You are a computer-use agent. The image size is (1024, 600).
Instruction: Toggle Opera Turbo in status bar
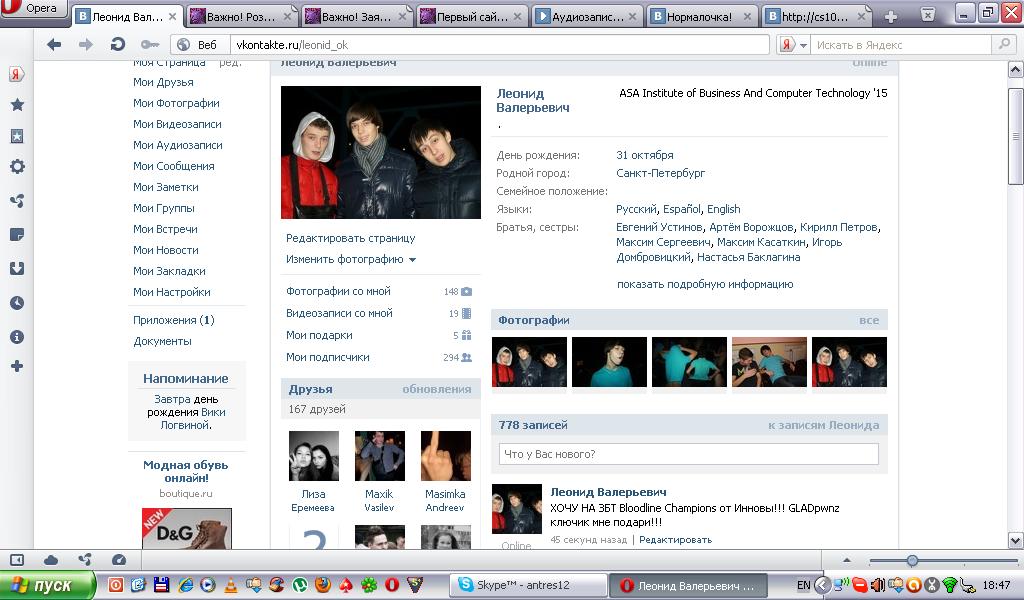[x=119, y=560]
